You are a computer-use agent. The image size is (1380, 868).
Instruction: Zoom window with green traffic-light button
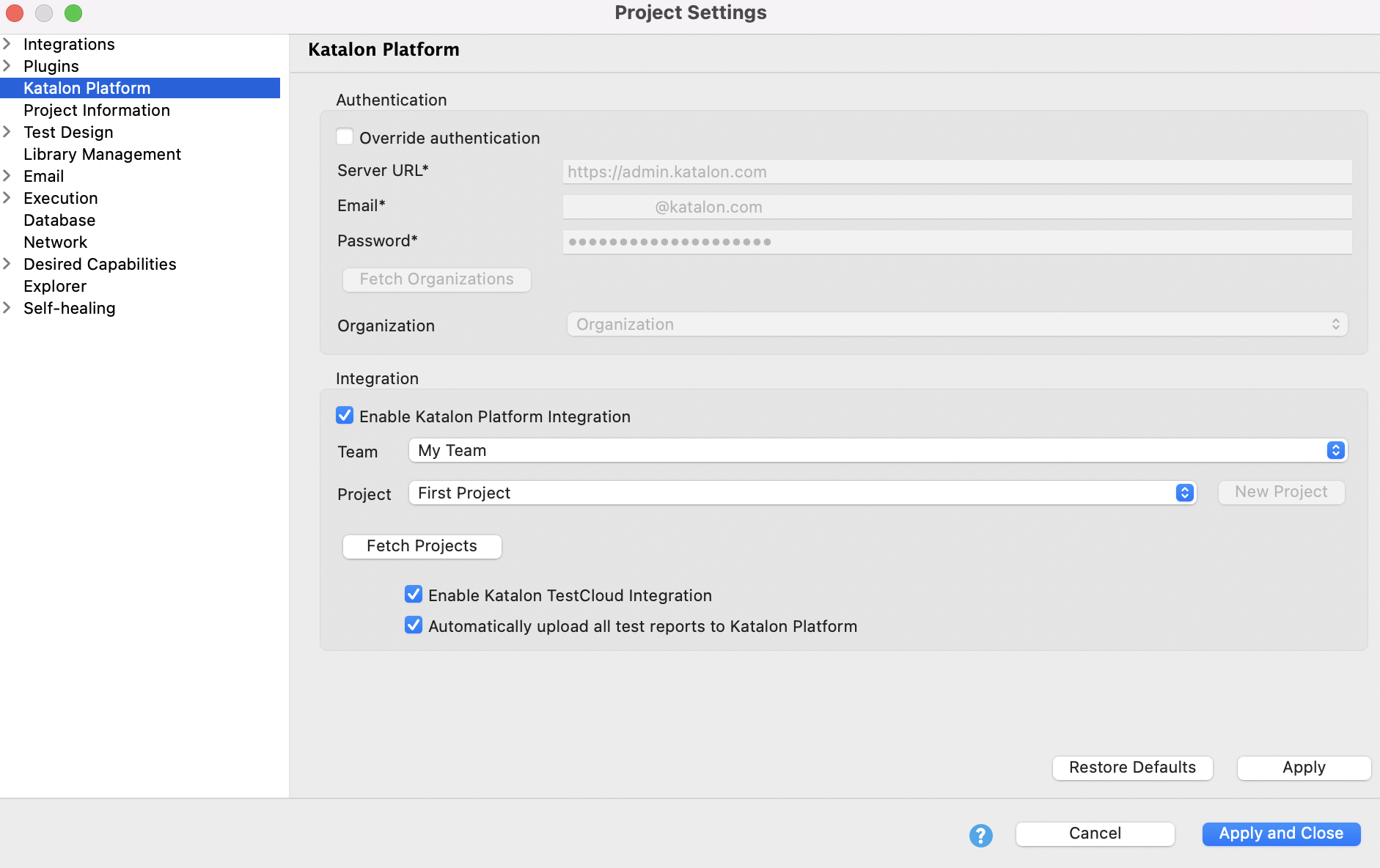73,12
